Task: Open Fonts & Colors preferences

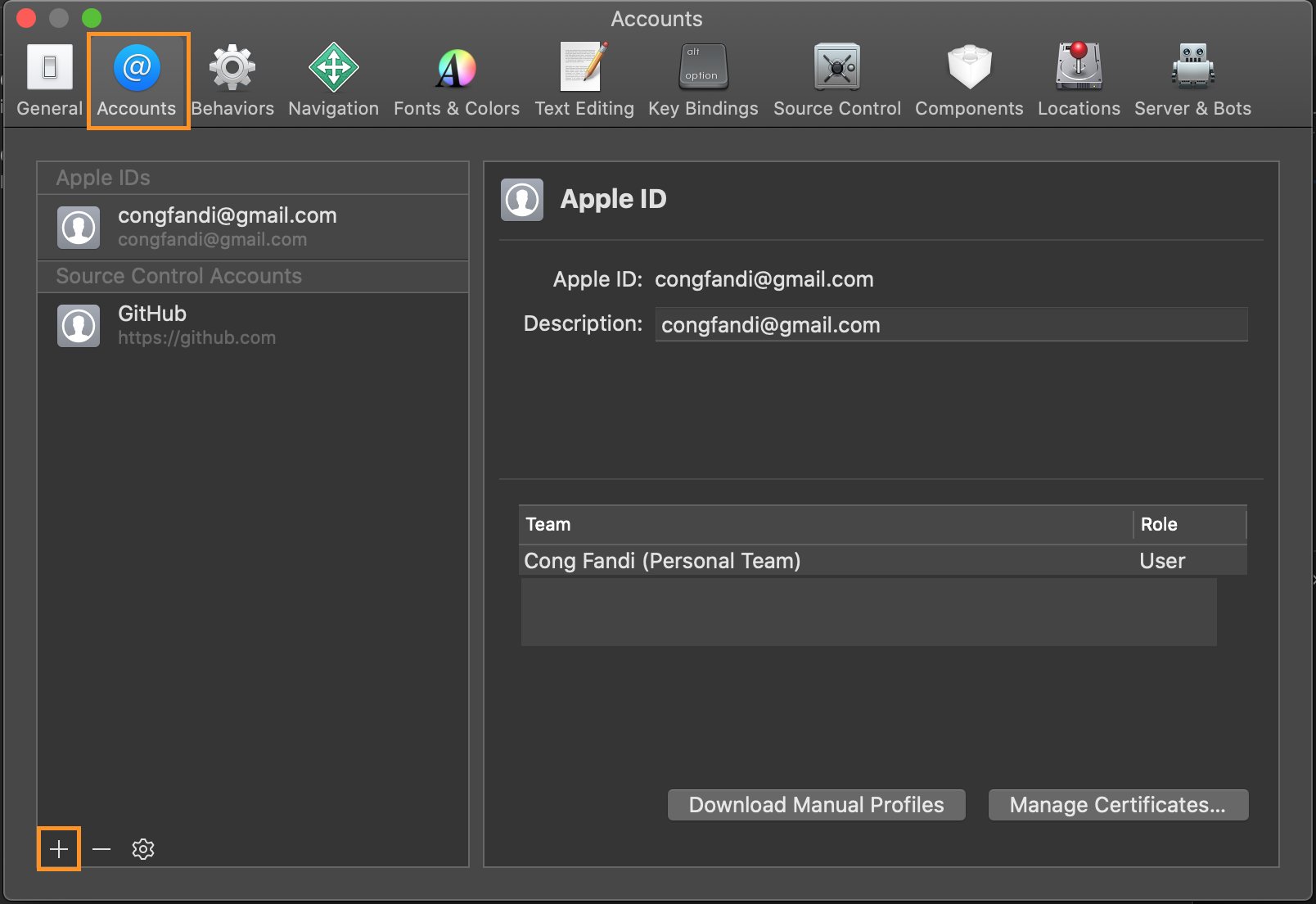Action: tap(456, 80)
